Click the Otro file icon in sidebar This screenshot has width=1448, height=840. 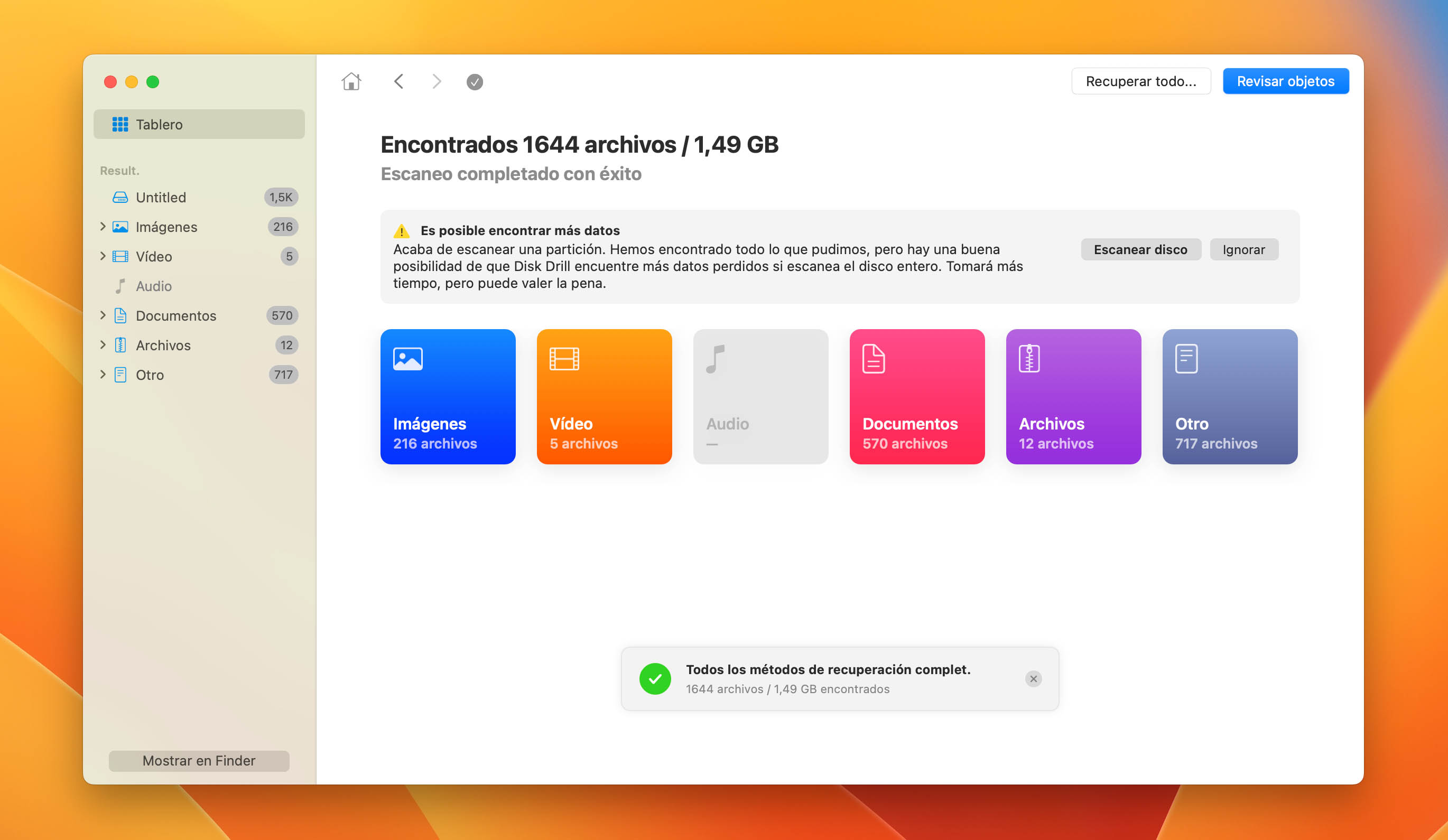click(120, 375)
